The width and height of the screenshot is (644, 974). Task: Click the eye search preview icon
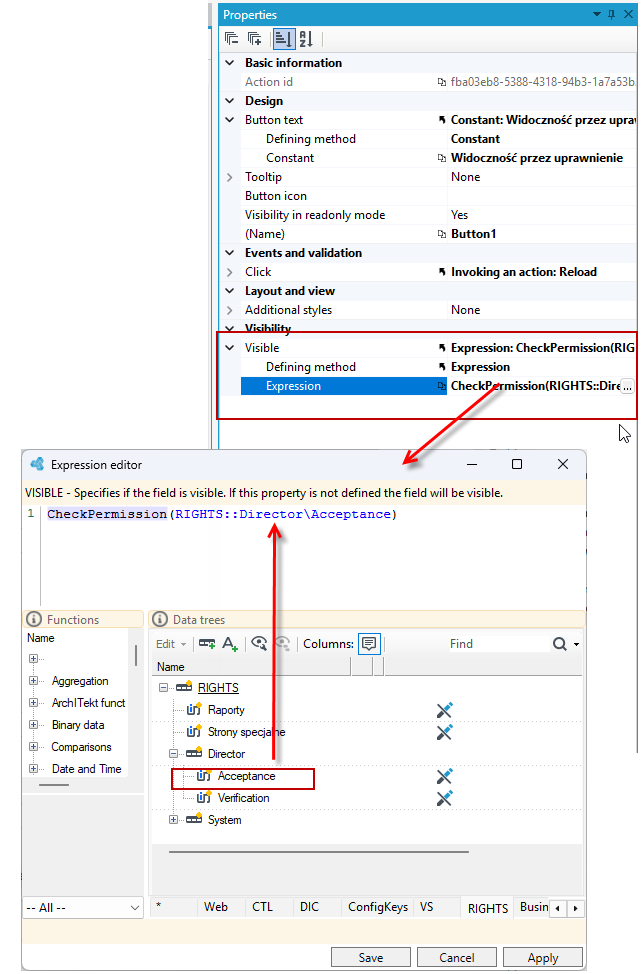click(259, 644)
